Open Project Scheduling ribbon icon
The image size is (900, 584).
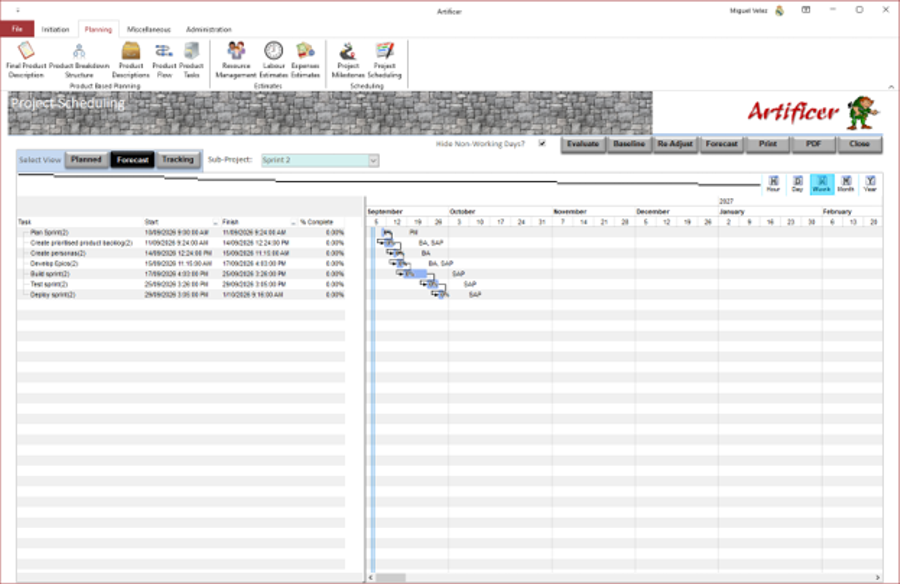point(385,60)
